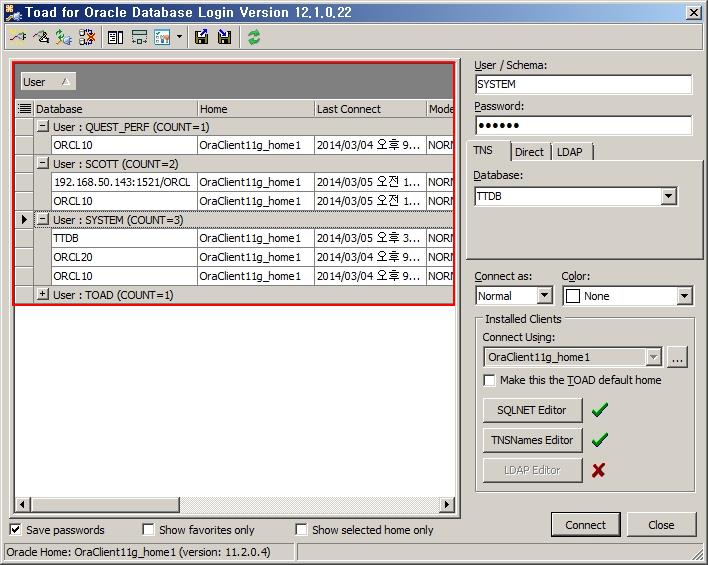Open the SQLNET Editor
Viewport: 708px width, 565px height.
coord(531,410)
